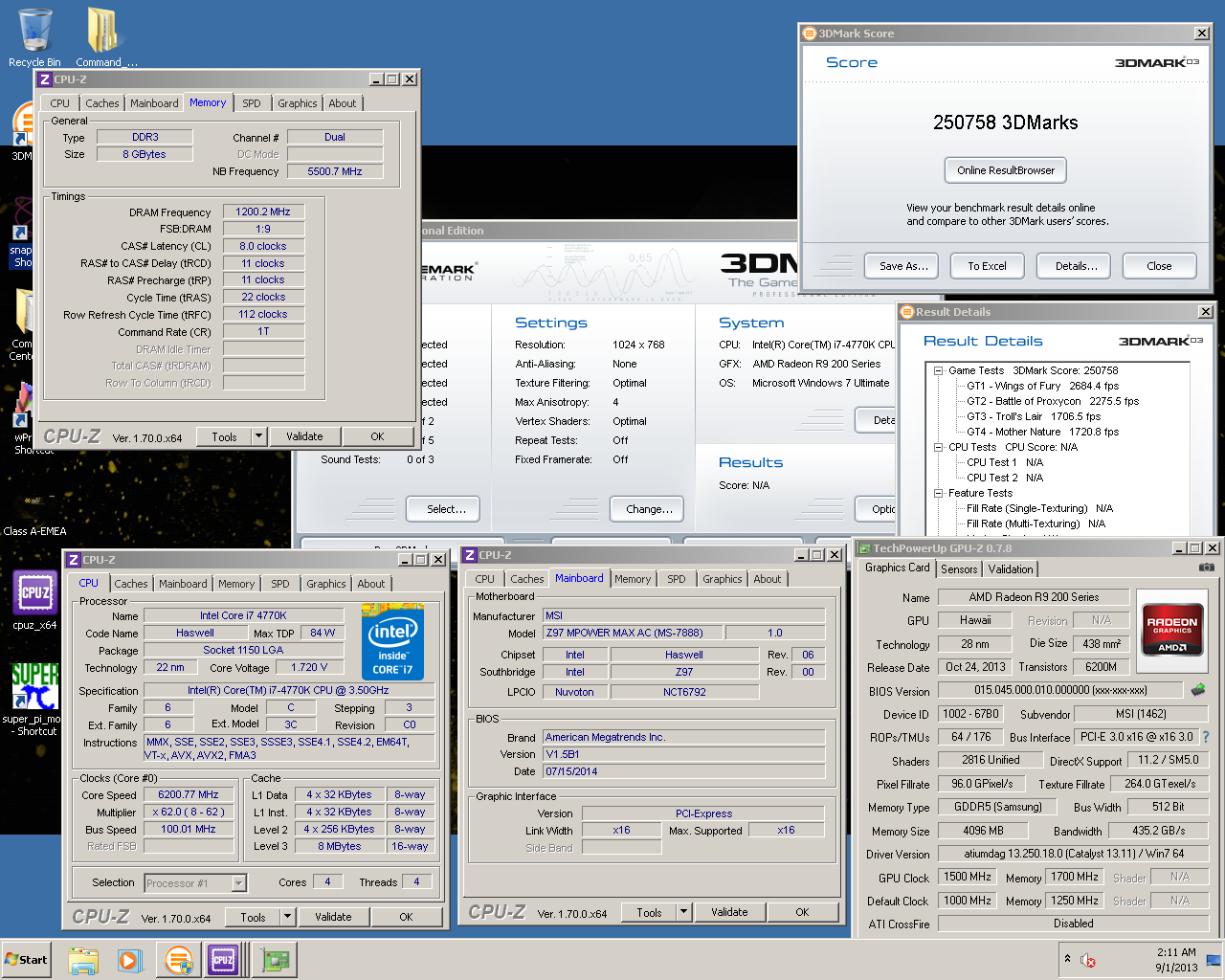Open the Recycle Bin desktop icon
This screenshot has height=980, width=1225.
coord(34,36)
